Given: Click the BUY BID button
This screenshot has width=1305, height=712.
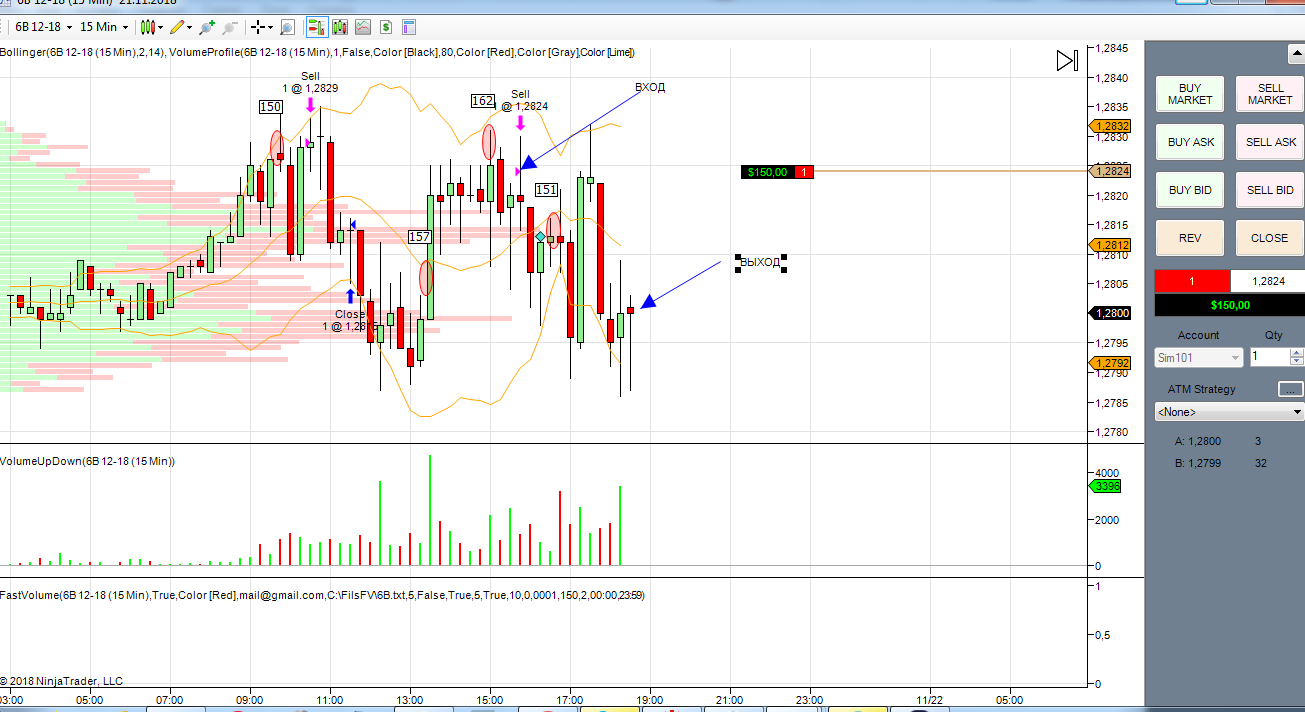Looking at the screenshot, I should coord(1190,190).
